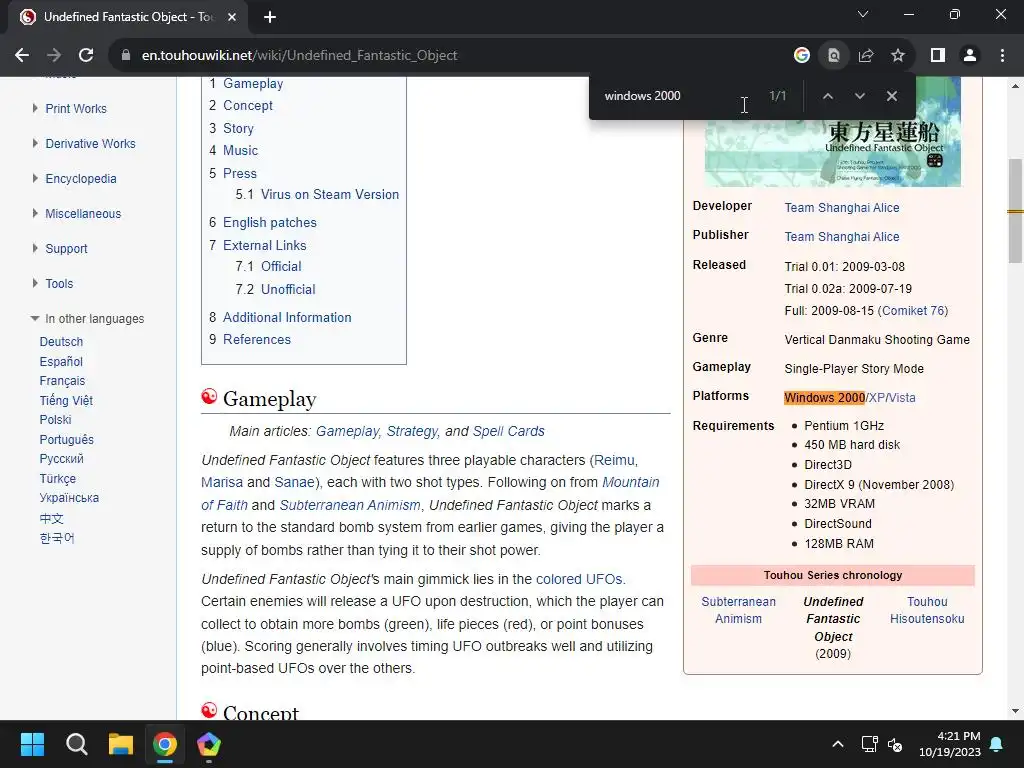Go to Virus on Steam Version subsection
This screenshot has height=768, width=1024.
pyautogui.click(x=329, y=194)
